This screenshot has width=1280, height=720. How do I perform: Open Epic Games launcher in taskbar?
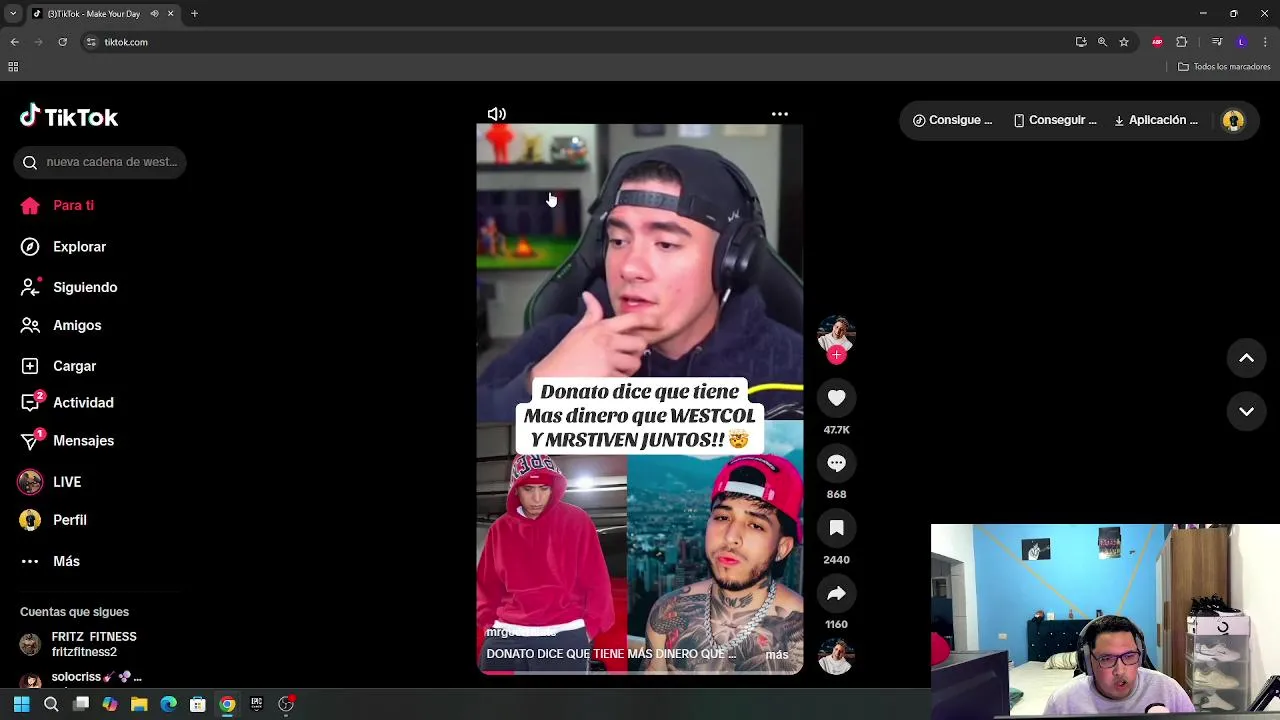(x=257, y=704)
